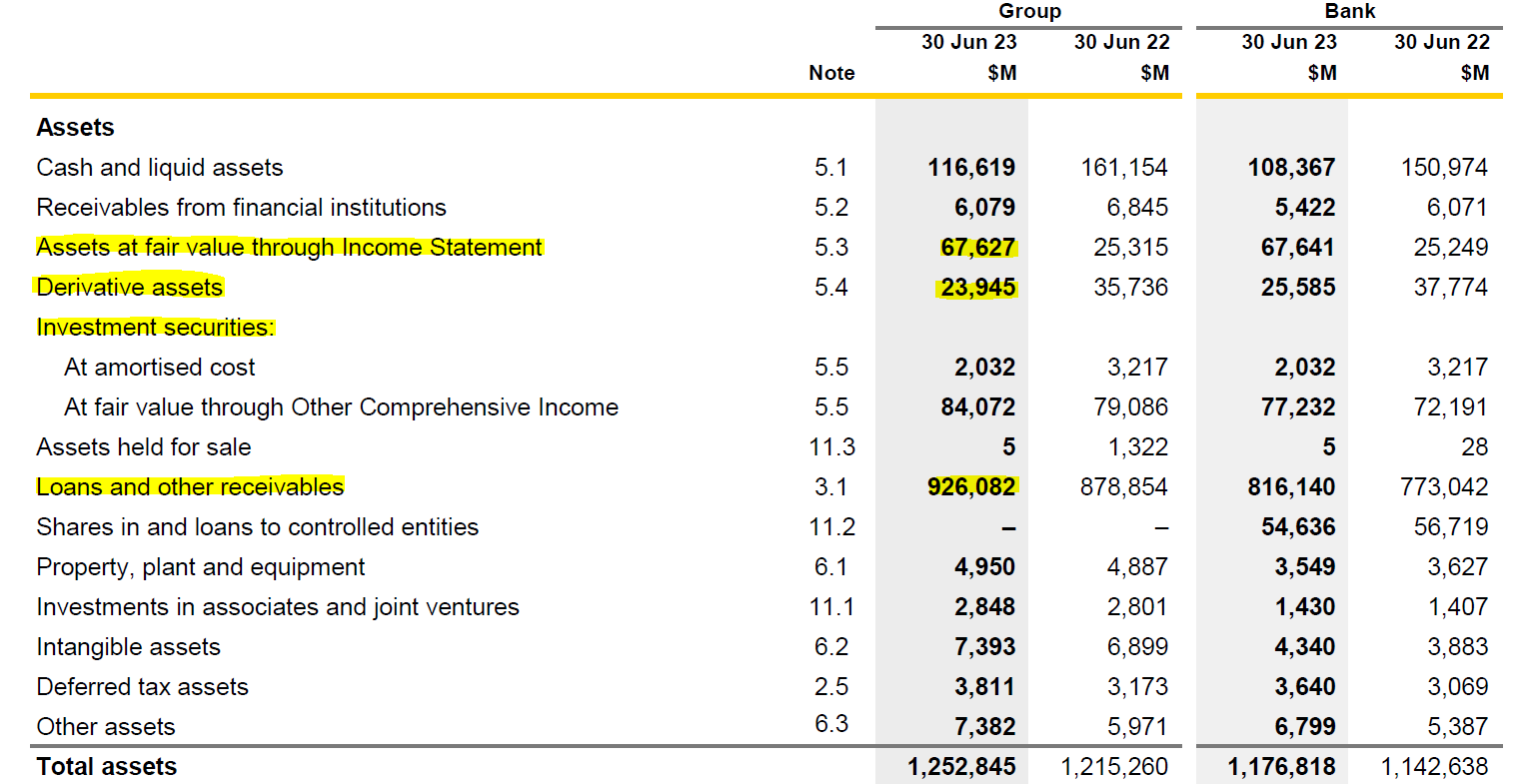Open note reference 6.3 for Other assets
The image size is (1528, 784).
coord(831,725)
